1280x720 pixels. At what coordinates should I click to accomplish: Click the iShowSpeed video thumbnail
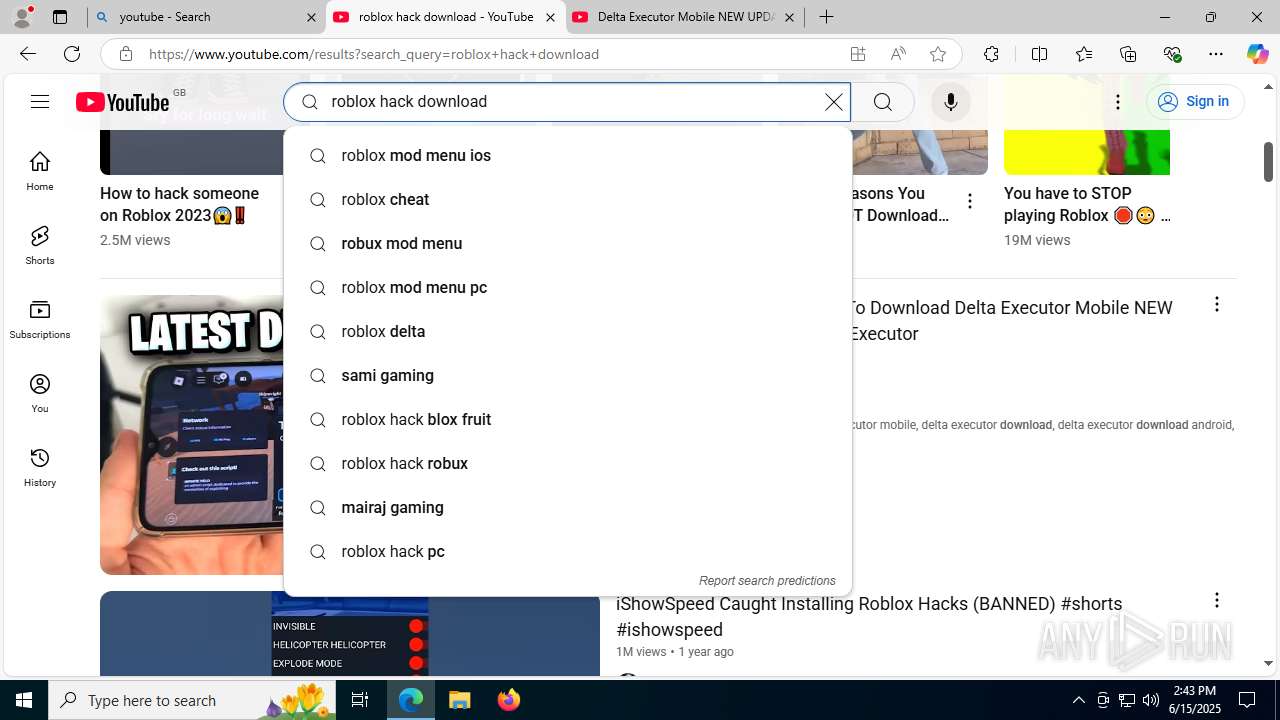point(350,634)
